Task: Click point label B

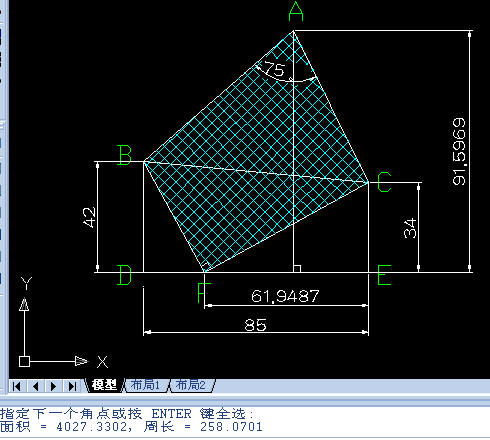Action: (x=125, y=155)
